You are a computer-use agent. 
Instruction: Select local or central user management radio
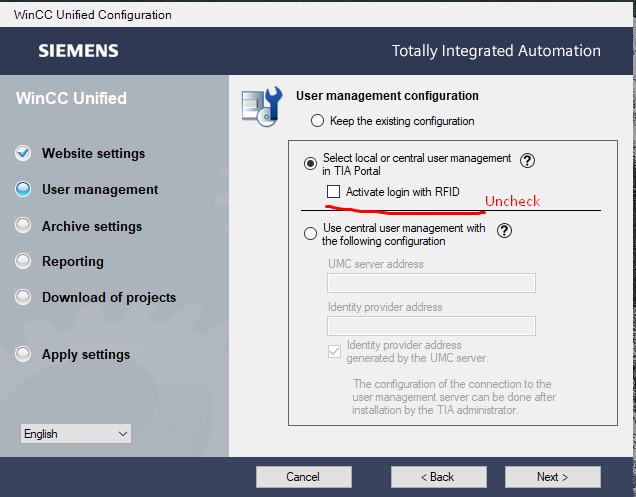tap(310, 164)
